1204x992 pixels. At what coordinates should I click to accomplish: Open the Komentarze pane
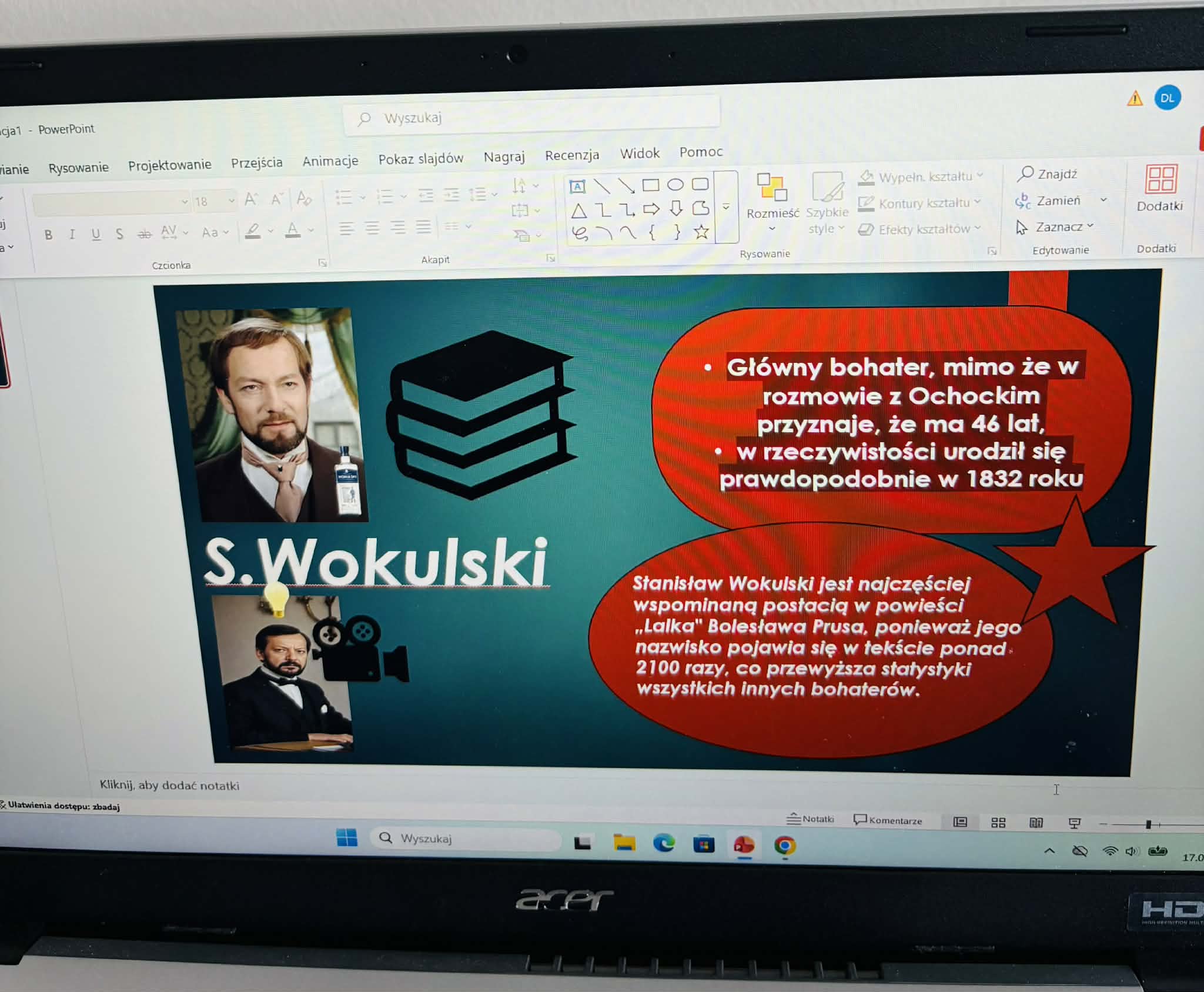(888, 820)
